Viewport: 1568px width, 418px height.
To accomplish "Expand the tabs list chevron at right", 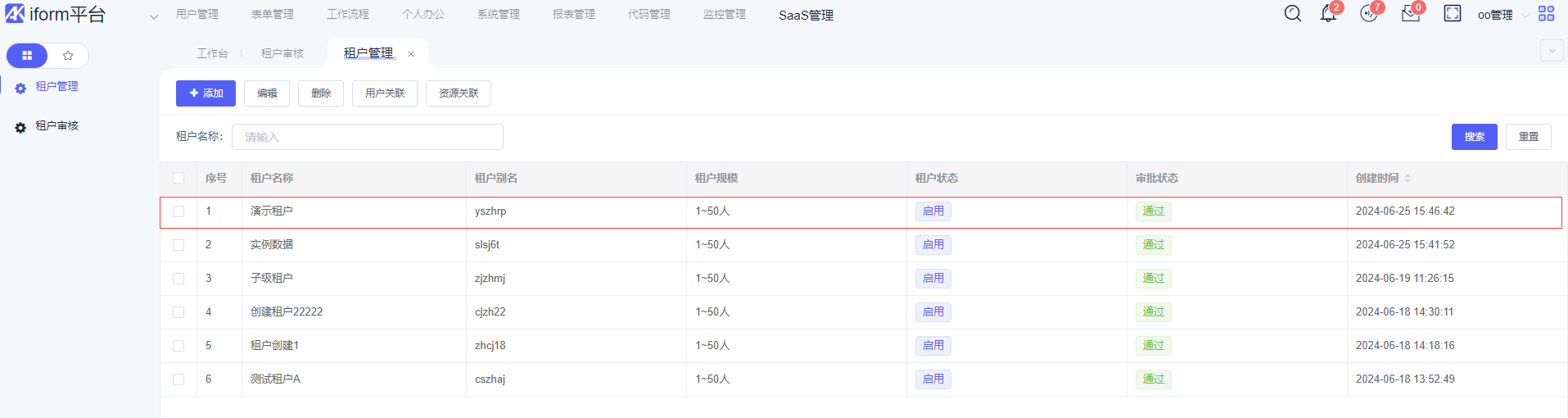I will pyautogui.click(x=1551, y=51).
